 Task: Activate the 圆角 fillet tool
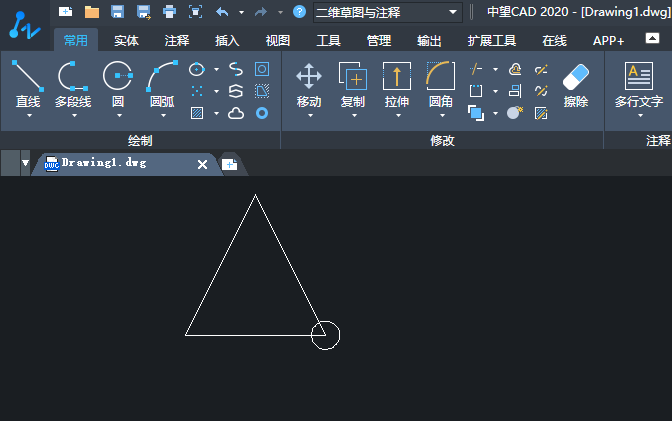point(441,85)
